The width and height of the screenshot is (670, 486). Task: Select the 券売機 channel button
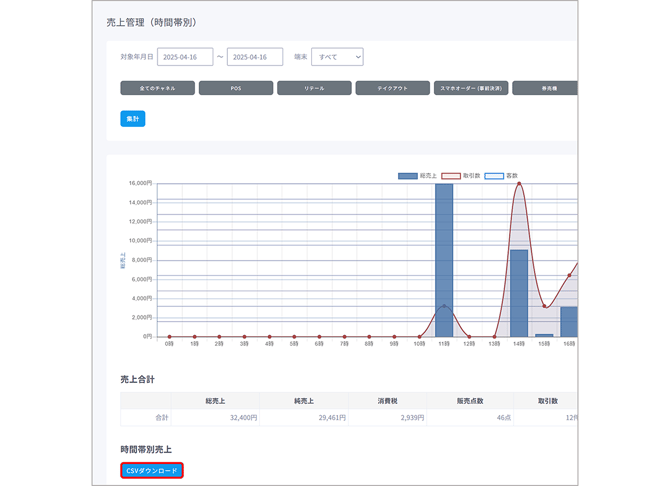tap(545, 88)
